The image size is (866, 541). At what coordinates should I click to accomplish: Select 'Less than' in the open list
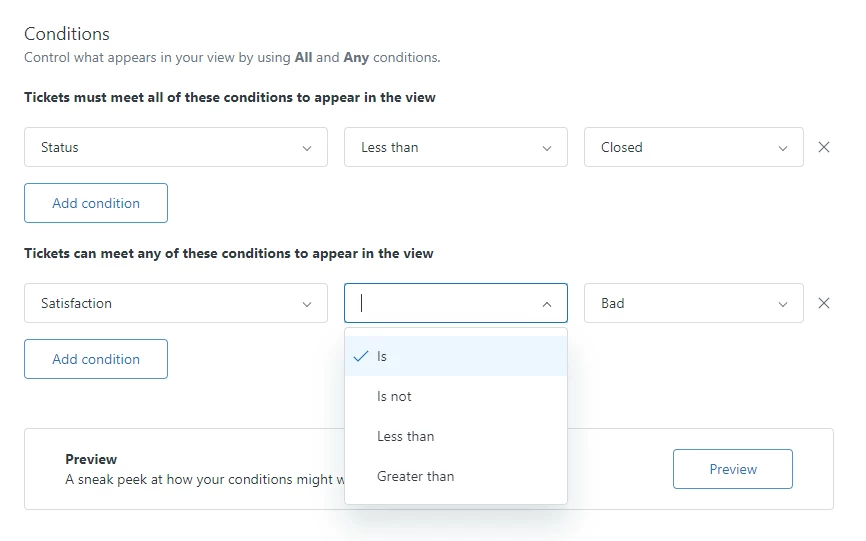tap(406, 436)
